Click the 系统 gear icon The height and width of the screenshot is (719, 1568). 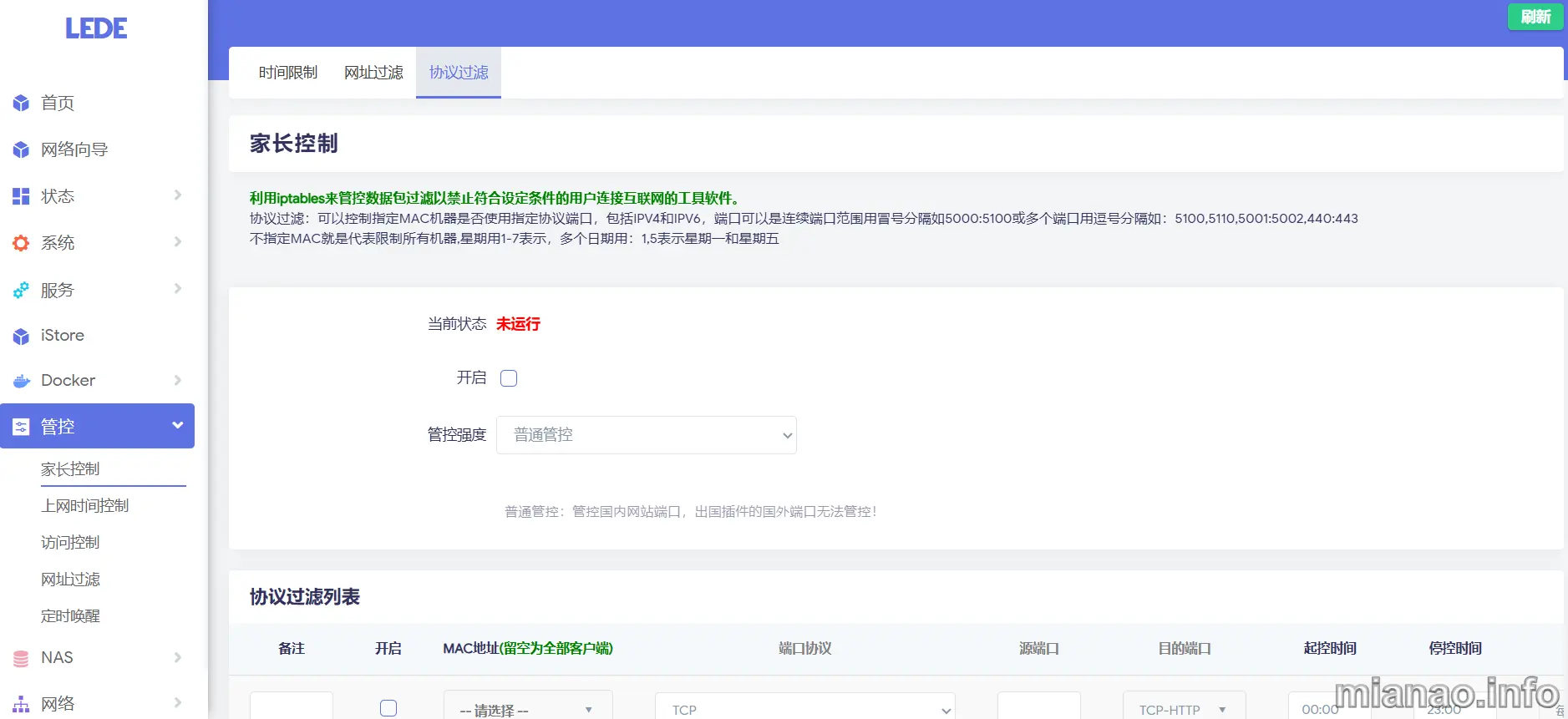click(x=21, y=243)
